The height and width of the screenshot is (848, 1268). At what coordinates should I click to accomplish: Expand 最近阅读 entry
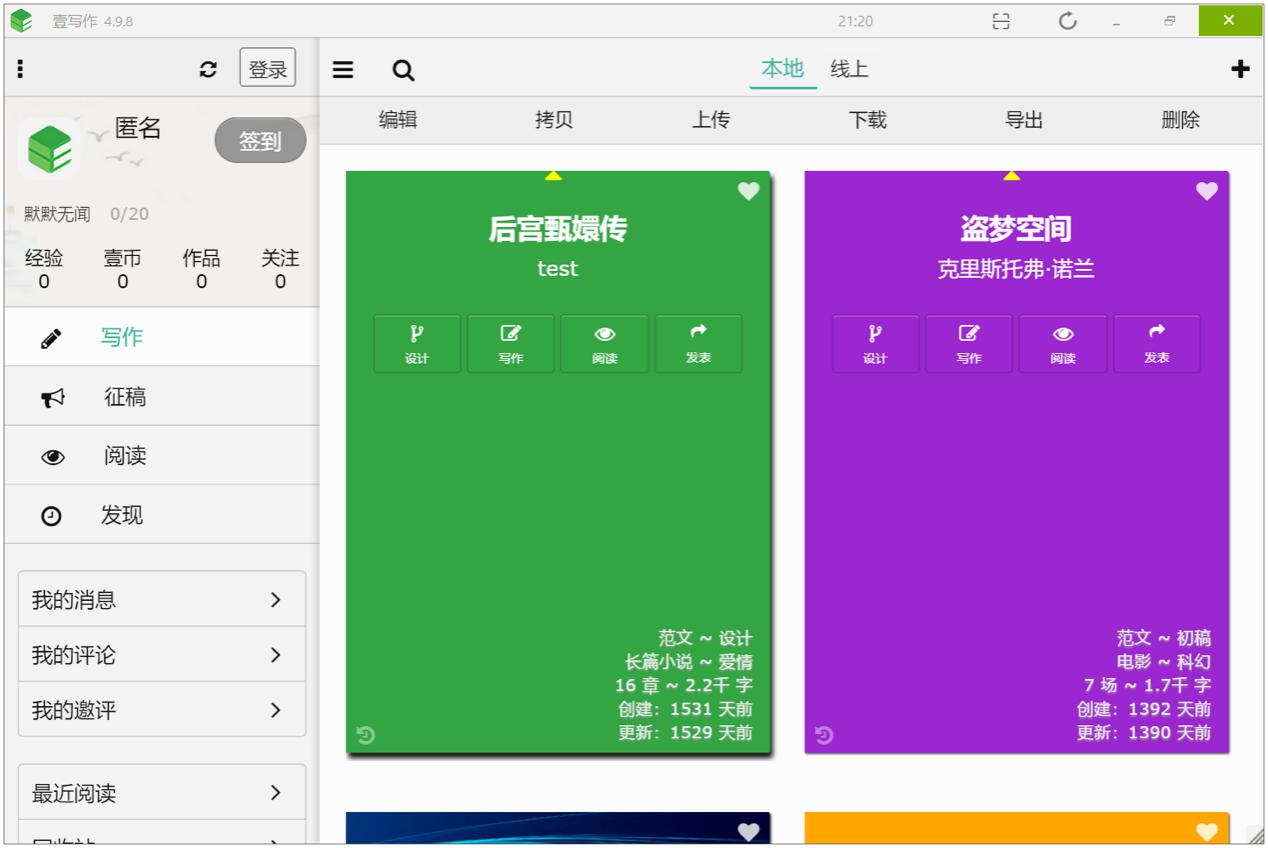[162, 793]
